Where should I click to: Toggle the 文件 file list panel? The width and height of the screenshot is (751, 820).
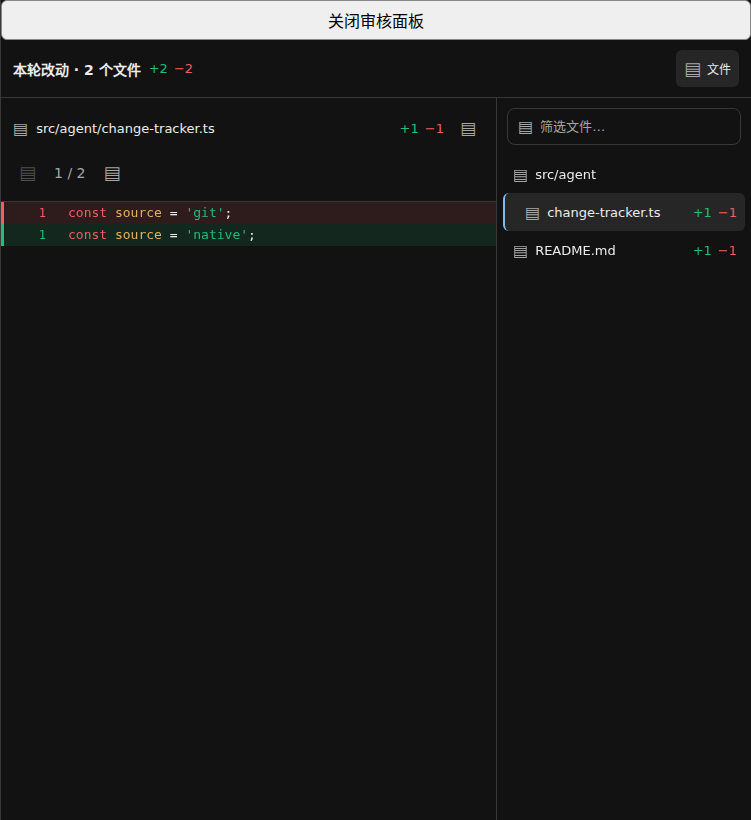pyautogui.click(x=707, y=69)
